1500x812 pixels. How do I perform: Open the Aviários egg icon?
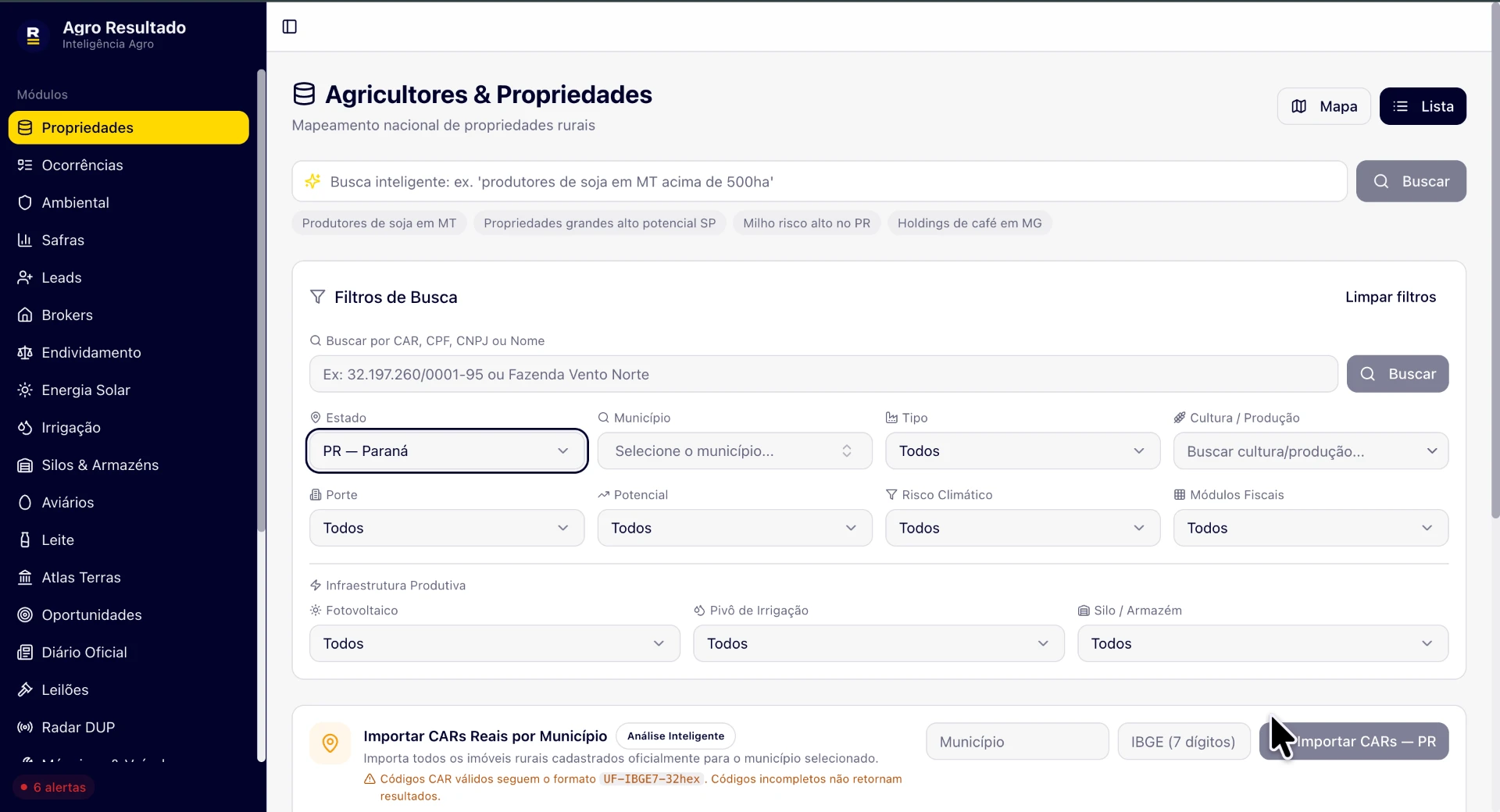pos(25,502)
